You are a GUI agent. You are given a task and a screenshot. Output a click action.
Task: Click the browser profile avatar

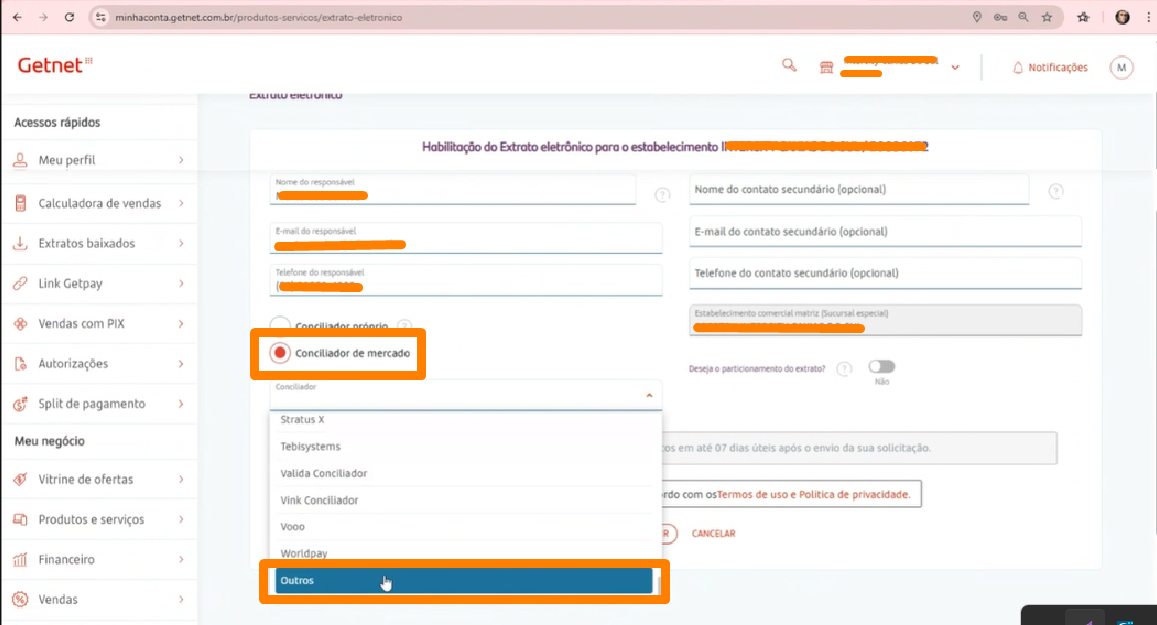1122,17
